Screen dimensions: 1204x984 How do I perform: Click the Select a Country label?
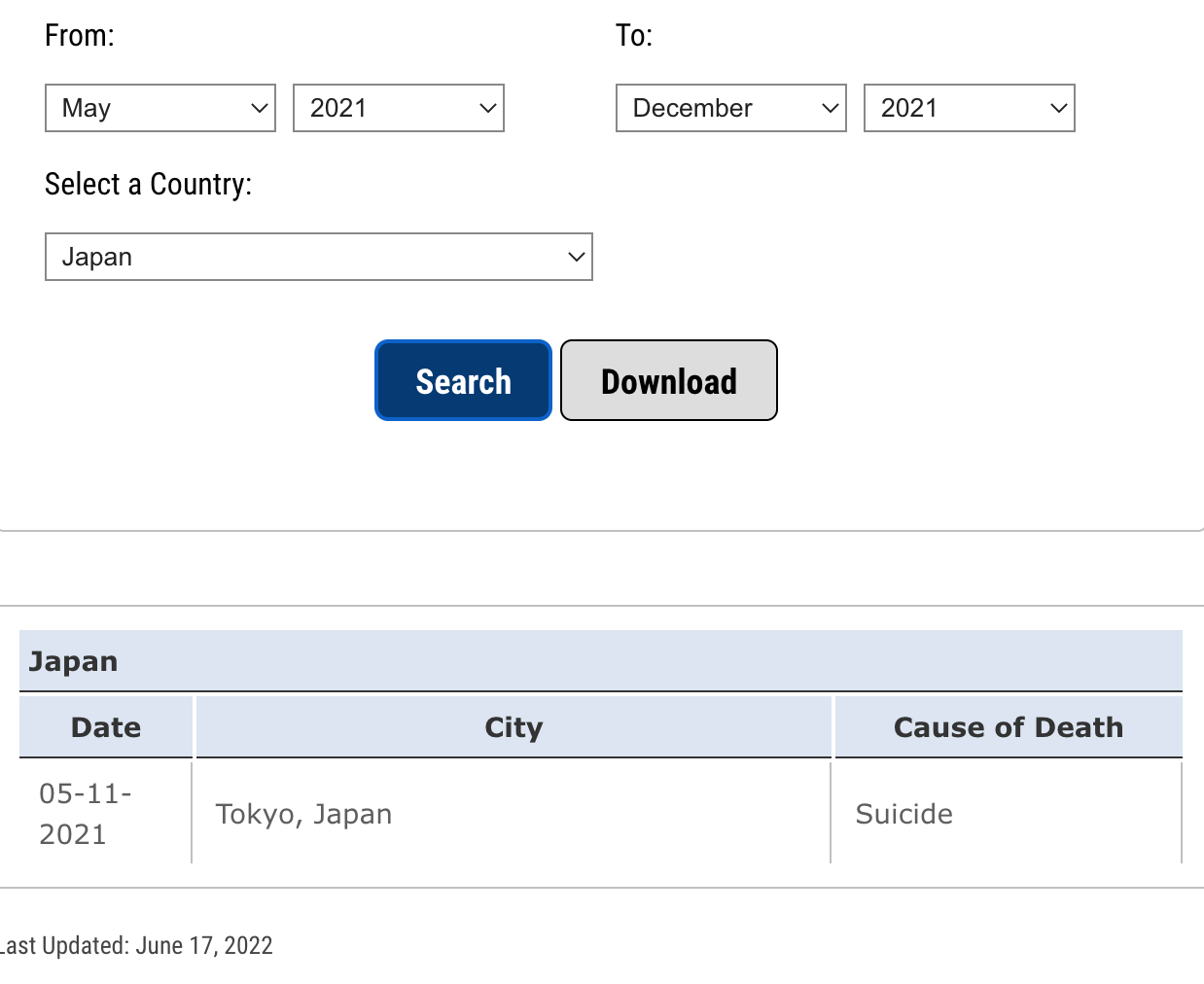tap(149, 184)
